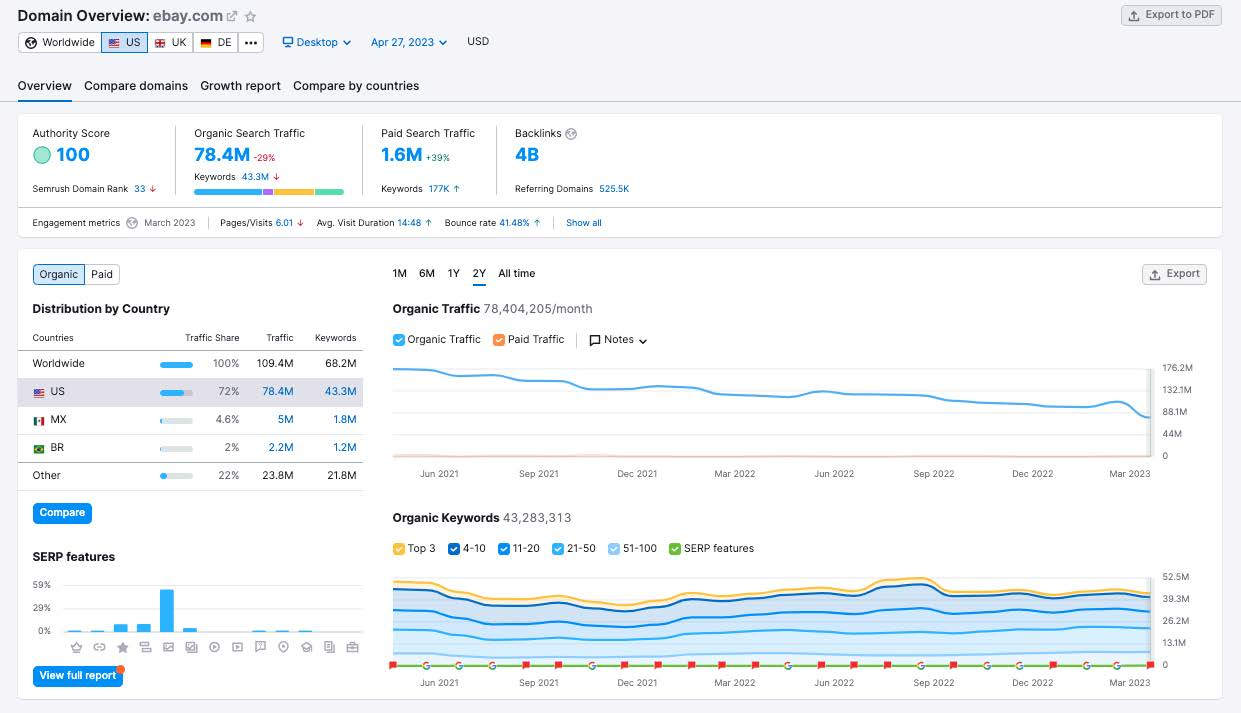
Task: Open the Compare by countries tab
Action: tap(356, 86)
